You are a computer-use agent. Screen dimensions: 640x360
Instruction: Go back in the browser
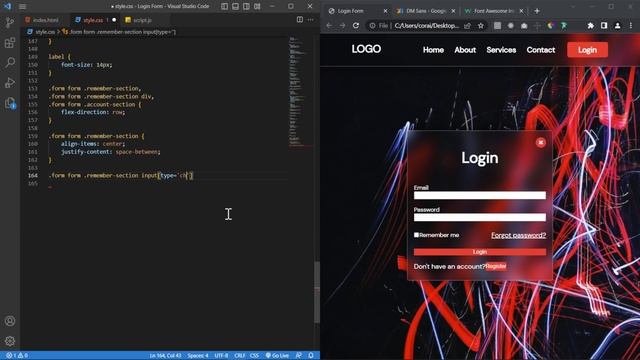(x=329, y=25)
